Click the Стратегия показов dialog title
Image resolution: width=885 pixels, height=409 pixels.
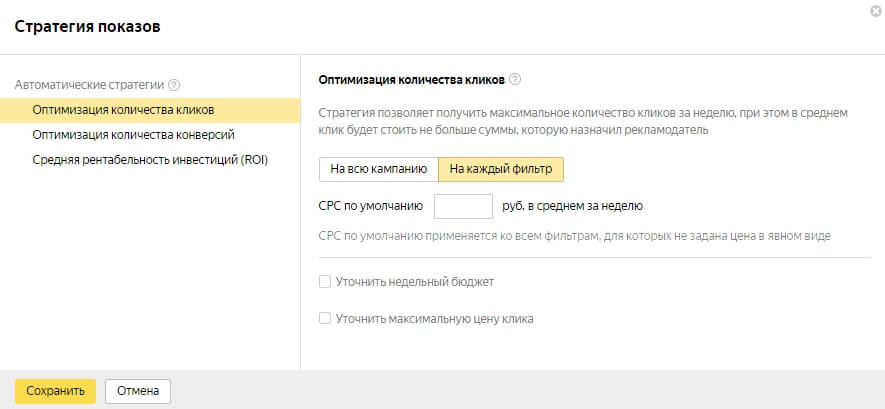[x=87, y=26]
